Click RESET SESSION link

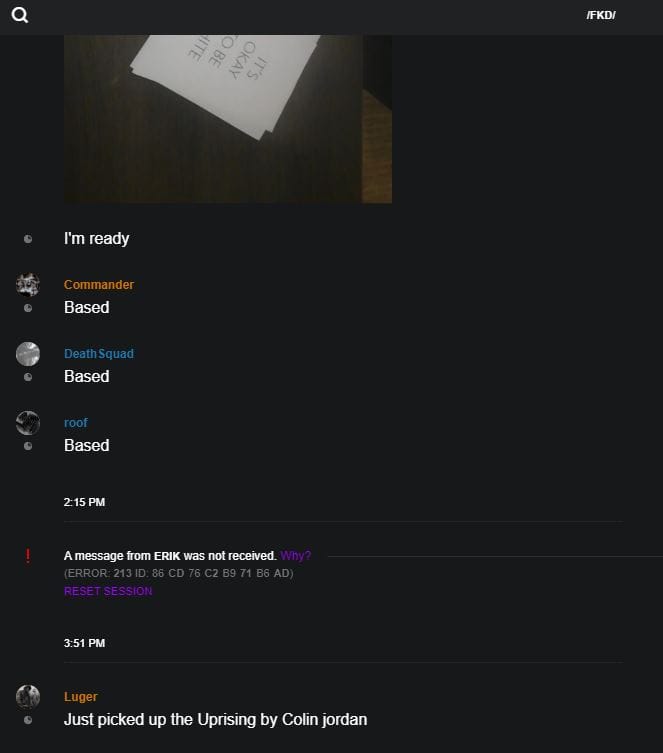click(x=108, y=591)
